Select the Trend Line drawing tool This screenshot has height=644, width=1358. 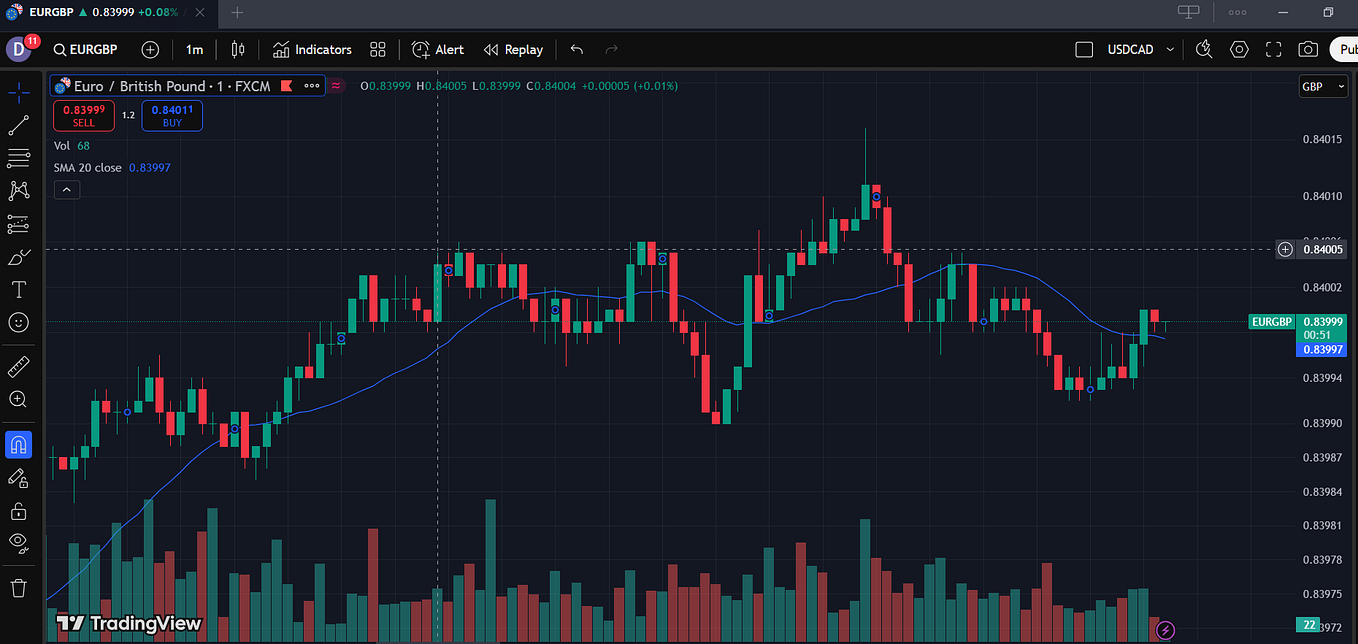click(x=19, y=125)
